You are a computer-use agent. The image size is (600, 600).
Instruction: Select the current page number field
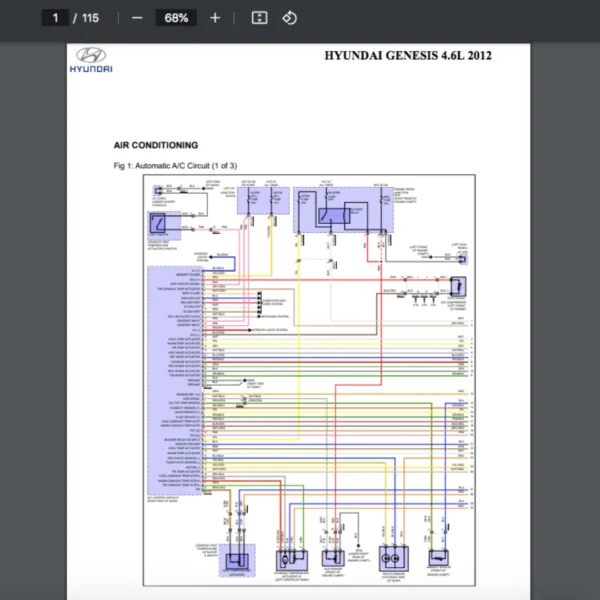click(55, 18)
